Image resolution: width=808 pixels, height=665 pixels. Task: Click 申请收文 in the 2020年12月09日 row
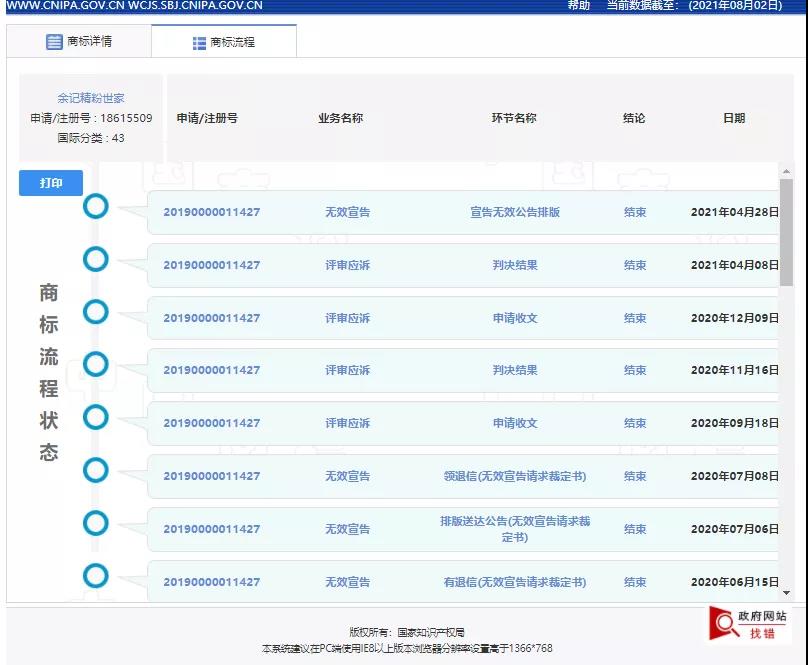(x=515, y=318)
